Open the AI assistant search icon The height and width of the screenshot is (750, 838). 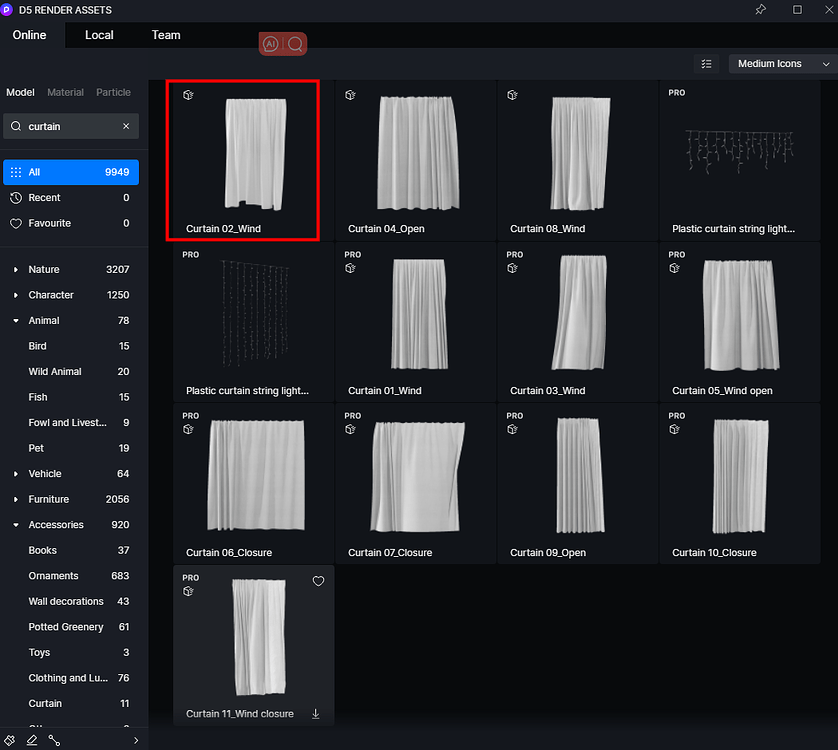pyautogui.click(x=270, y=44)
